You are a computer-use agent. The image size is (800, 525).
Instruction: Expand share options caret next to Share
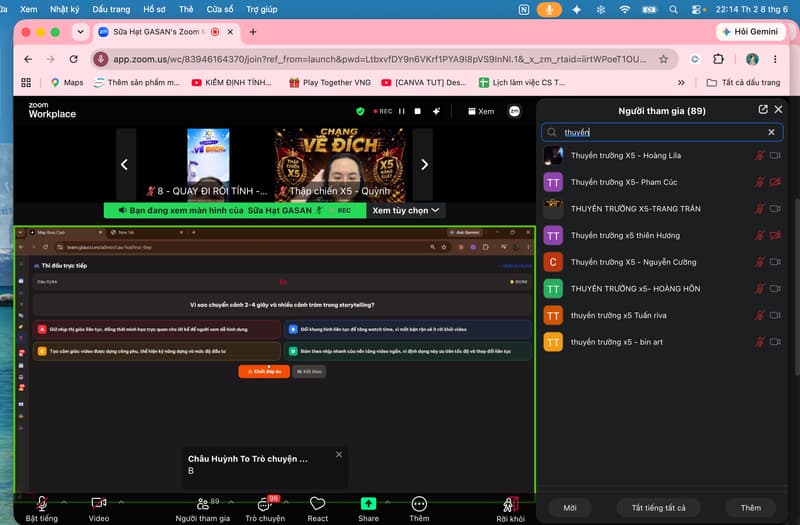pos(387,503)
